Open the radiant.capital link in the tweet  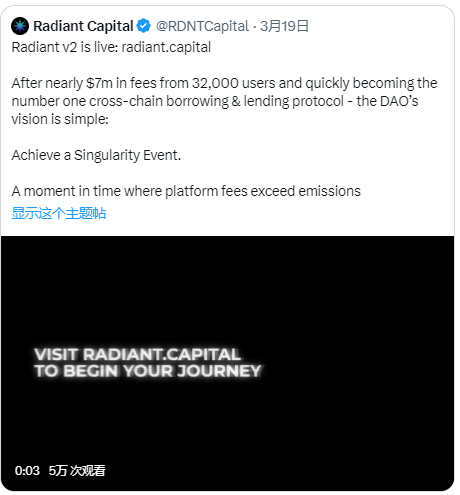tap(166, 47)
